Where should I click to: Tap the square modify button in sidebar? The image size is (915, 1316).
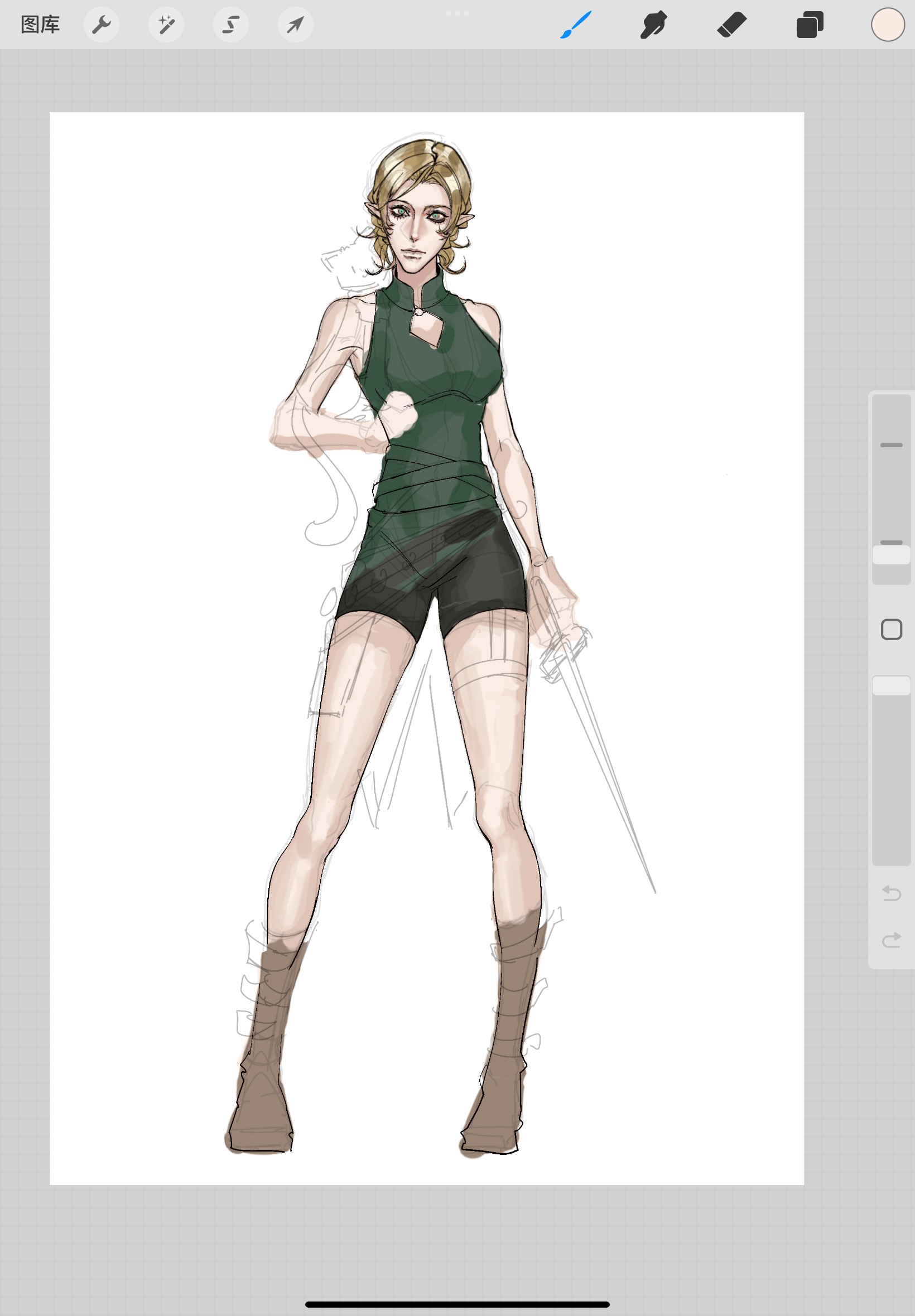click(891, 630)
